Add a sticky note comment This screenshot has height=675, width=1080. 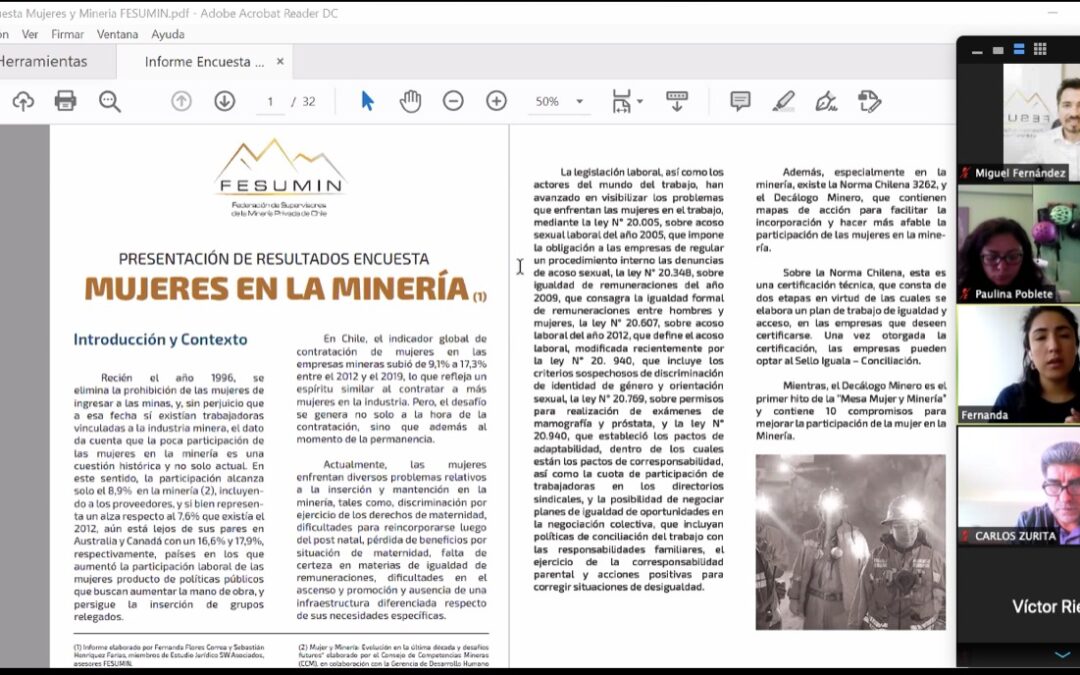point(740,101)
